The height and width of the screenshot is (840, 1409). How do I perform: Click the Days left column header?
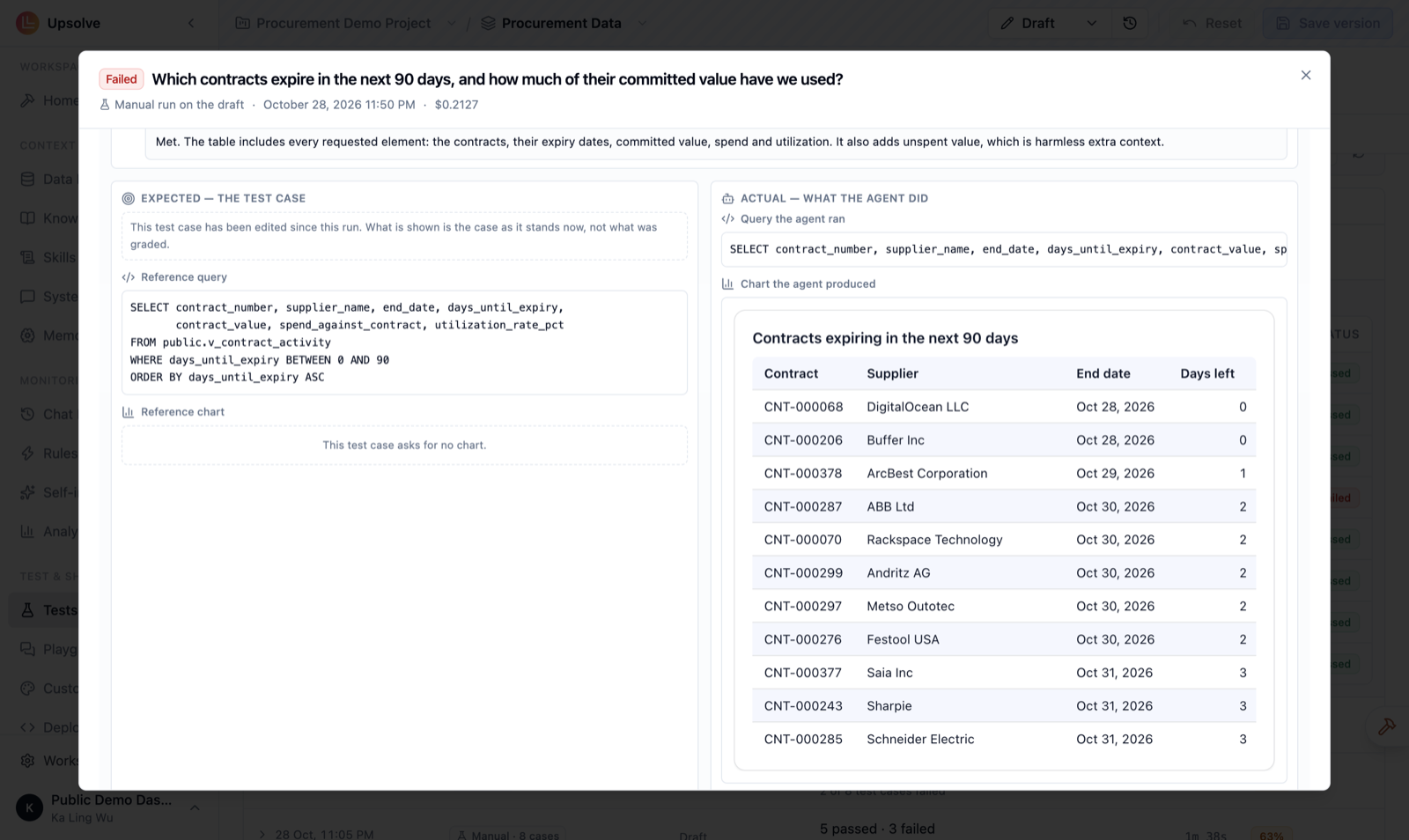[x=1207, y=373]
